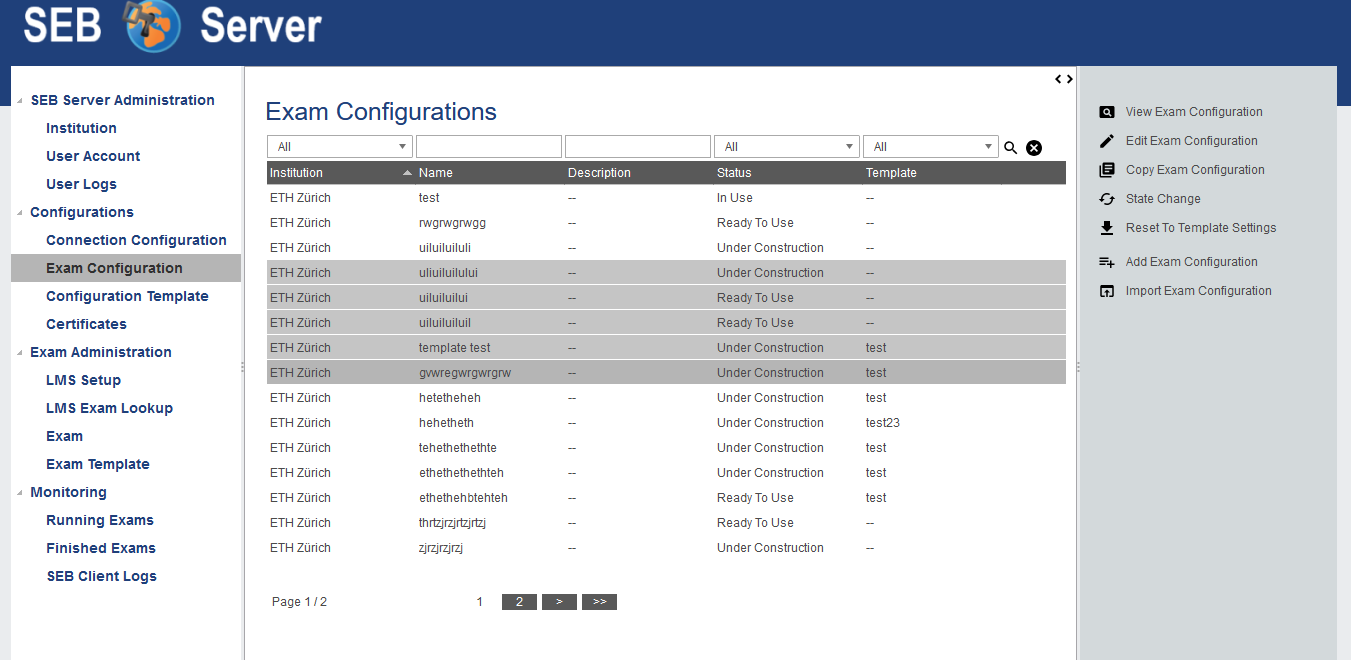This screenshot has width=1351, height=660.
Task: Collapse the SEB Server Administration section
Action: point(20,101)
